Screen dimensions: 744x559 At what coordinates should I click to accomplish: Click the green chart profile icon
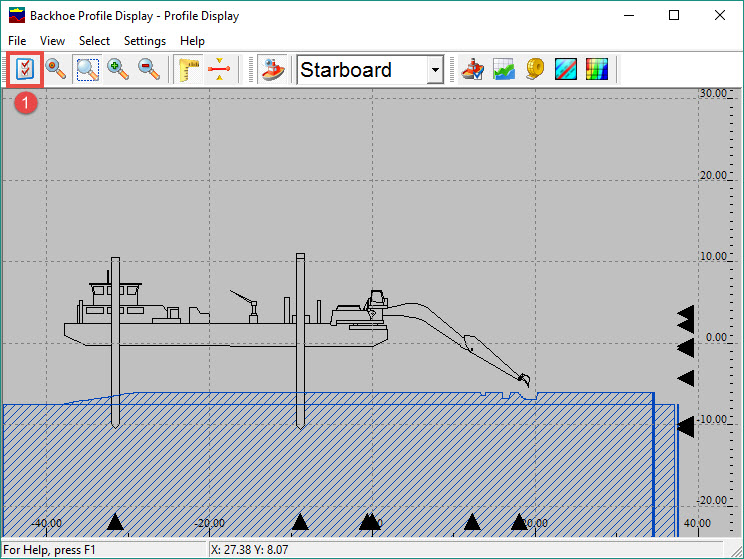[x=504, y=70]
